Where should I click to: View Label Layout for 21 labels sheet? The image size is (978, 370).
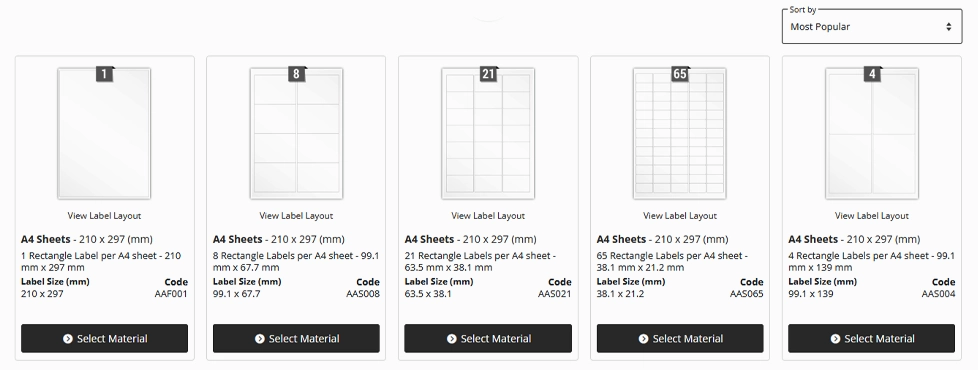coord(488,216)
